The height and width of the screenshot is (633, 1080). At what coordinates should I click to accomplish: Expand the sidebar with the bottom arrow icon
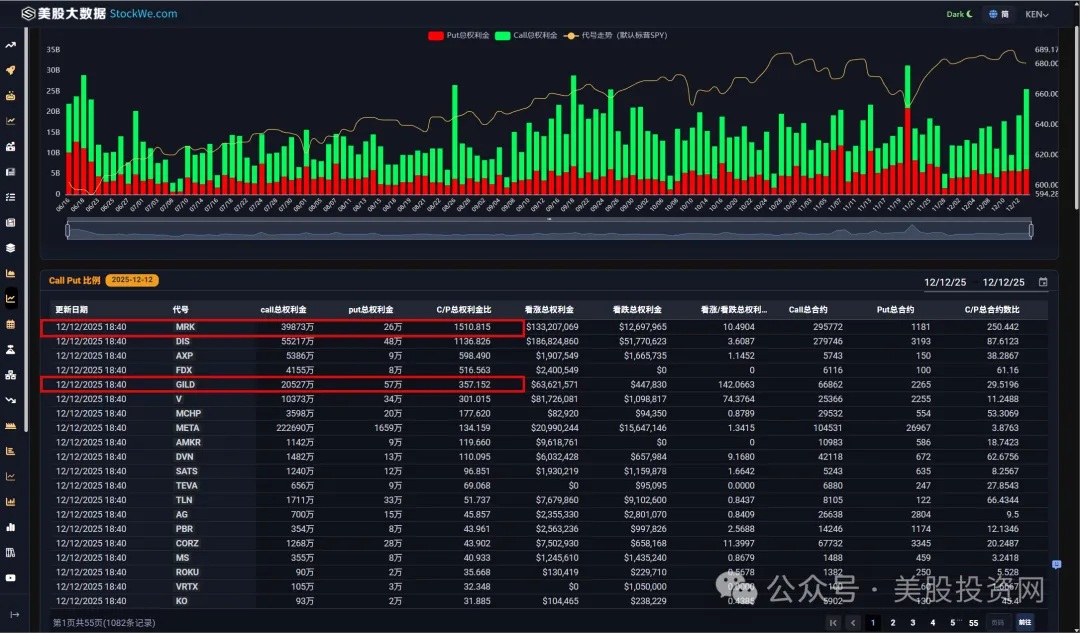(14, 614)
